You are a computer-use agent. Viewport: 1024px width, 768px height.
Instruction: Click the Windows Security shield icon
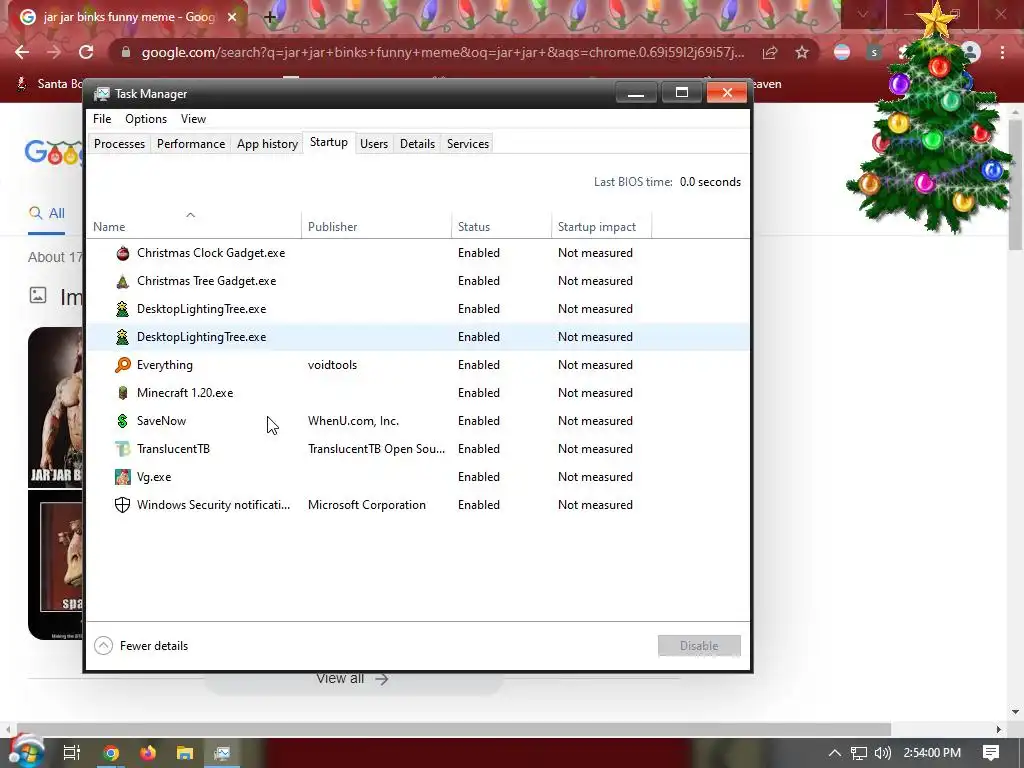click(x=123, y=505)
